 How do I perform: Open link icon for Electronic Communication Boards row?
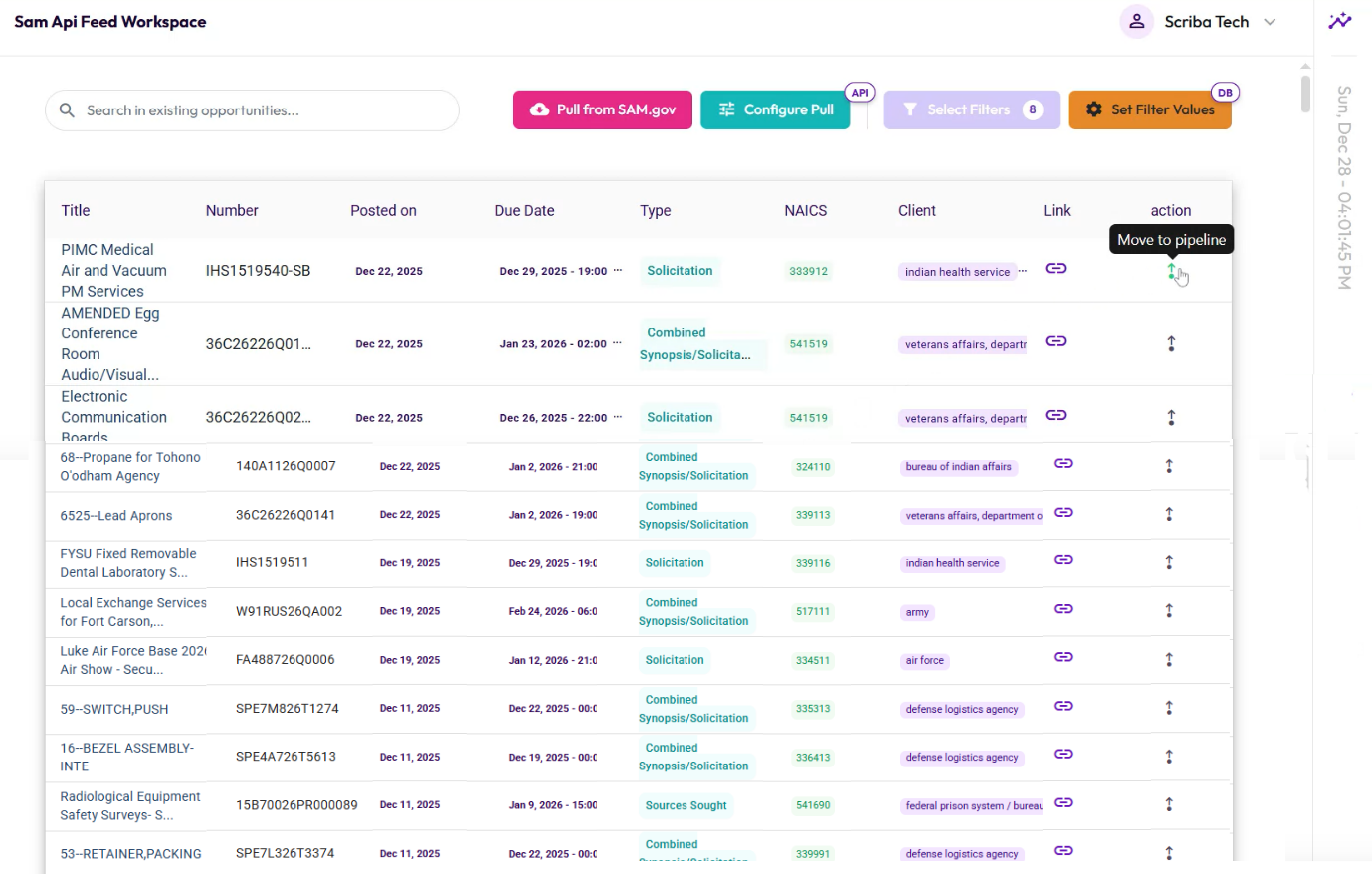point(1056,415)
